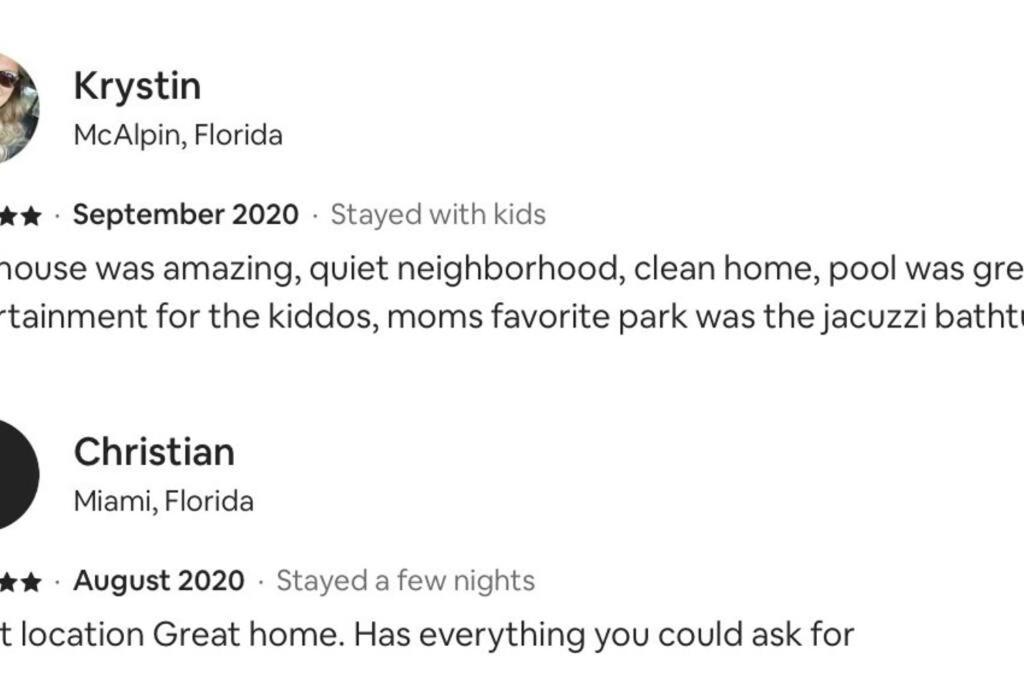The image size is (1024, 683).
Task: Click the reviewer name Christian
Action: (x=154, y=452)
